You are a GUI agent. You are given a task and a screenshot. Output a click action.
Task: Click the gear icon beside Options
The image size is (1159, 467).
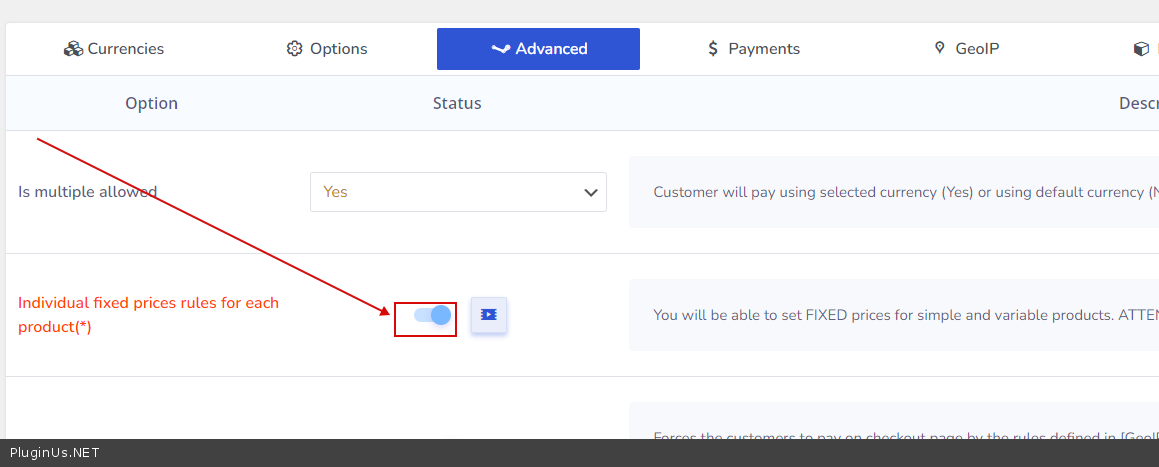(x=294, y=49)
